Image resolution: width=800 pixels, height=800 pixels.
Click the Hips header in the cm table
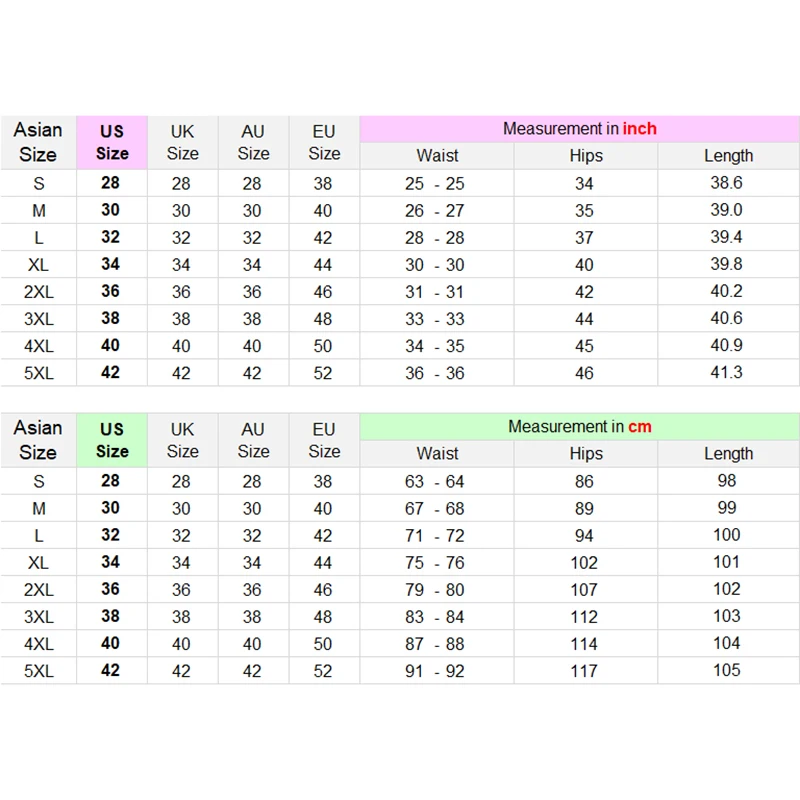tap(586, 454)
